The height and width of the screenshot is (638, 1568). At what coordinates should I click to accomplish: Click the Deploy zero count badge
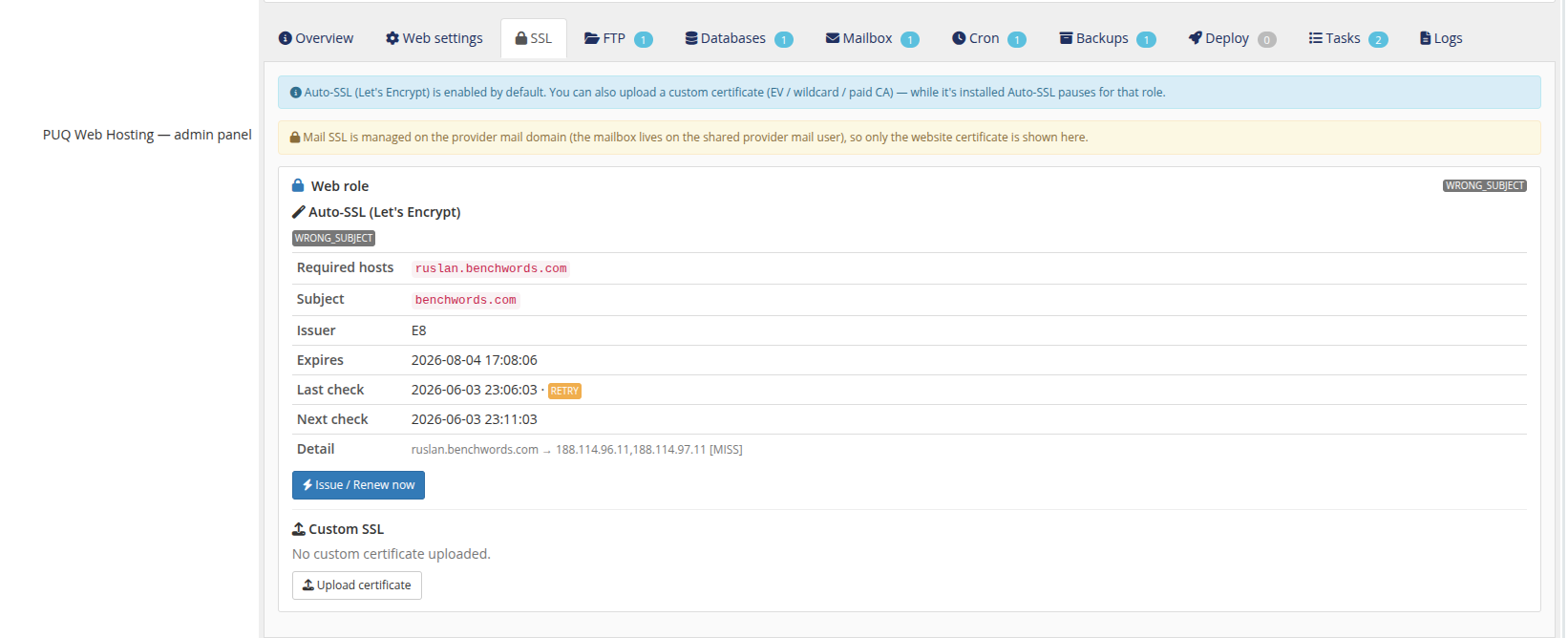point(1267,39)
